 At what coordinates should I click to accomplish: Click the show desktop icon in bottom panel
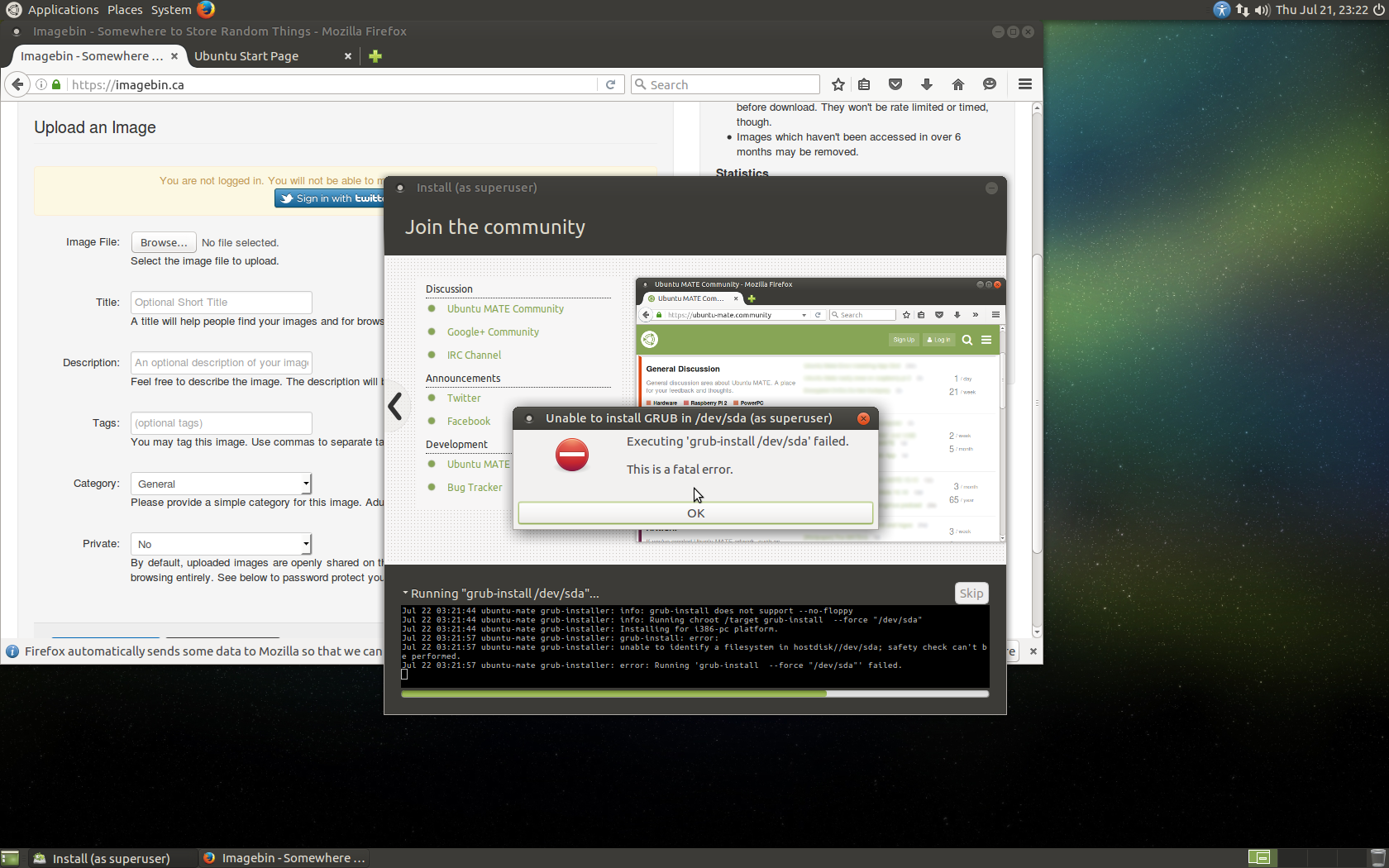coord(10,858)
